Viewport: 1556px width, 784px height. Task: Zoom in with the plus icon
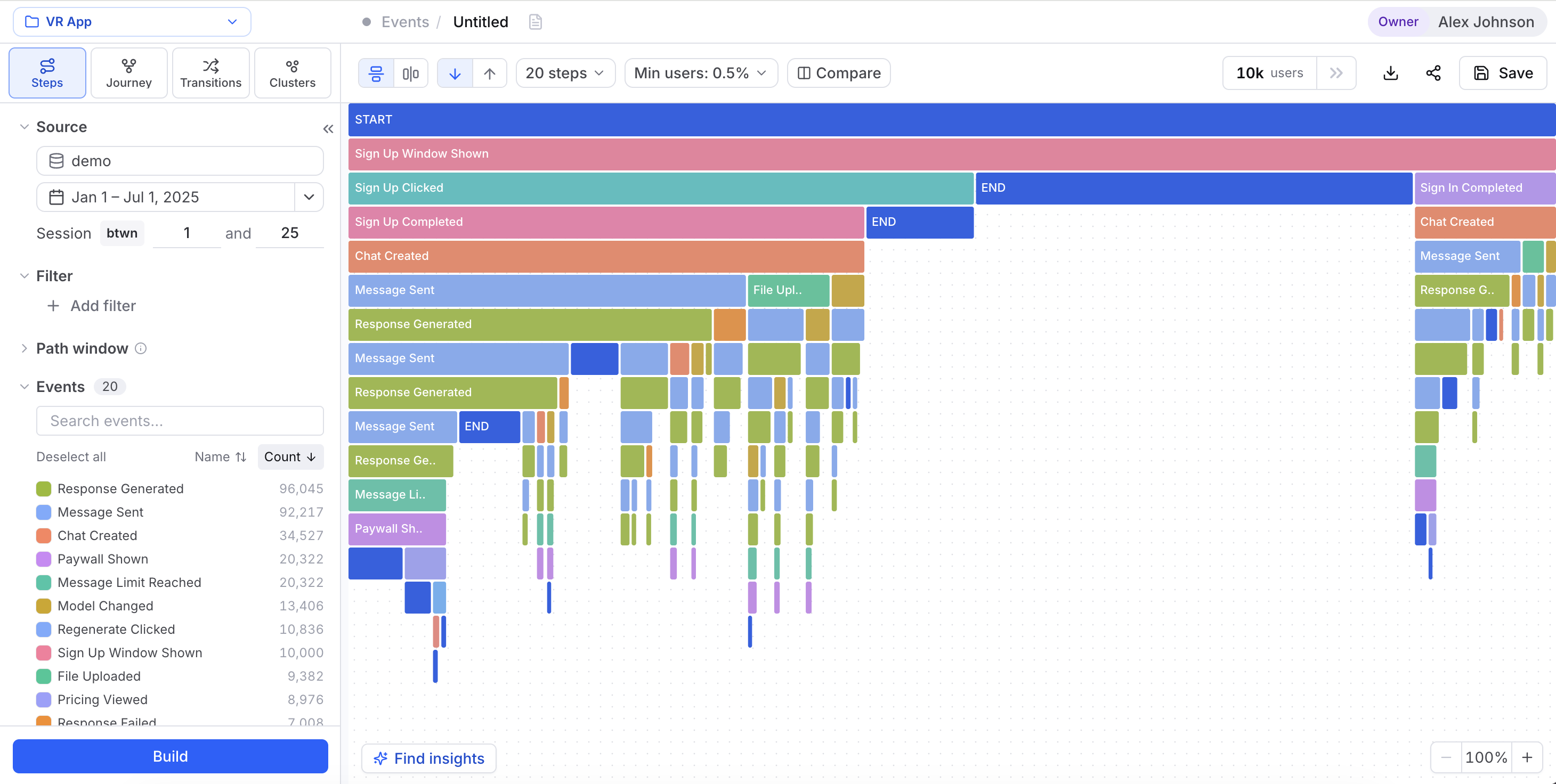[1527, 757]
